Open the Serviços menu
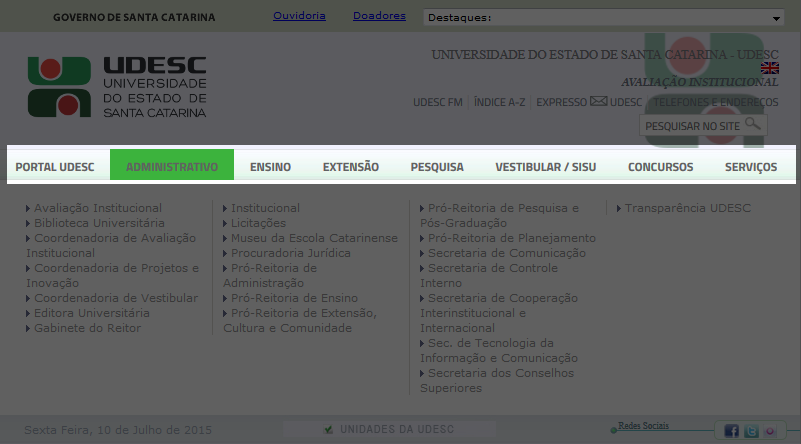The width and height of the screenshot is (801, 444). click(751, 167)
